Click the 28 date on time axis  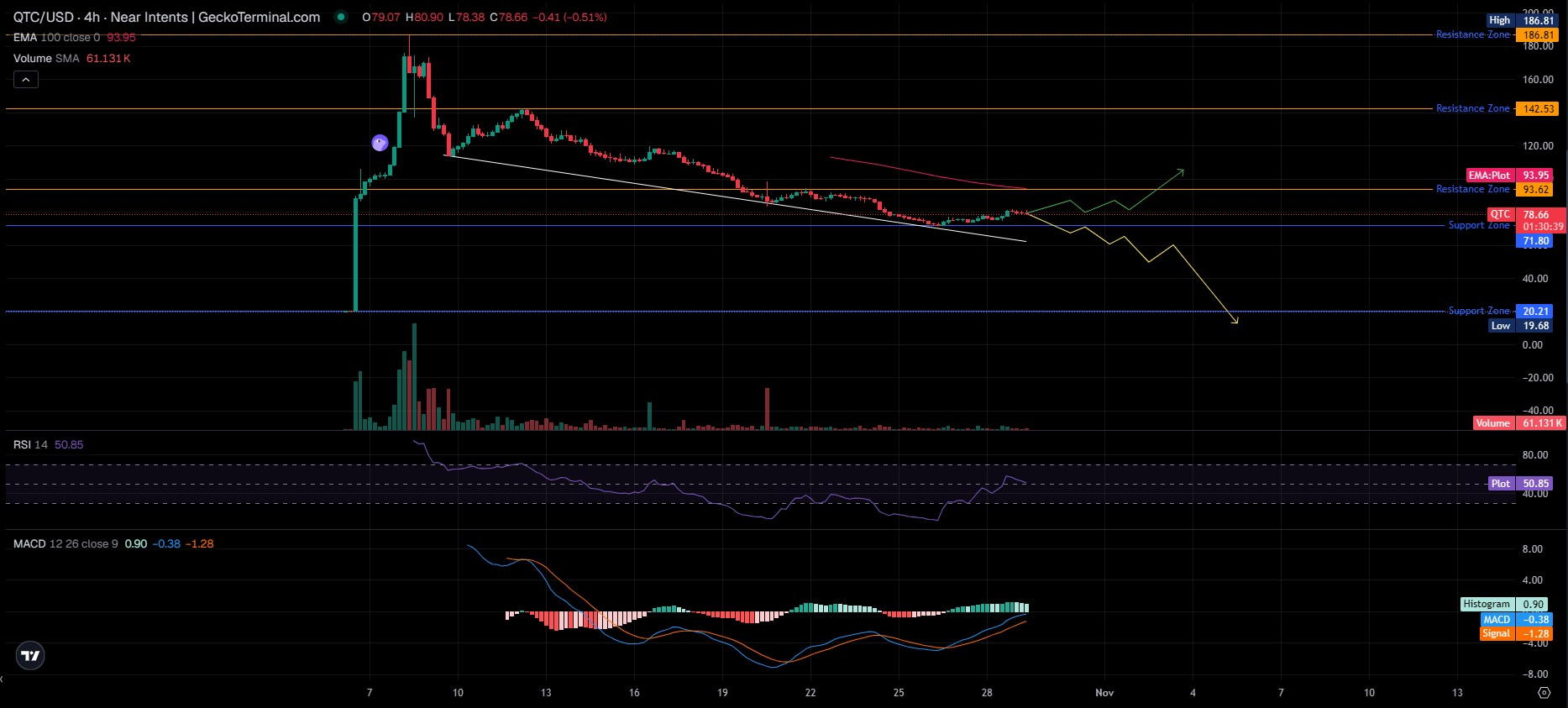[x=987, y=693]
